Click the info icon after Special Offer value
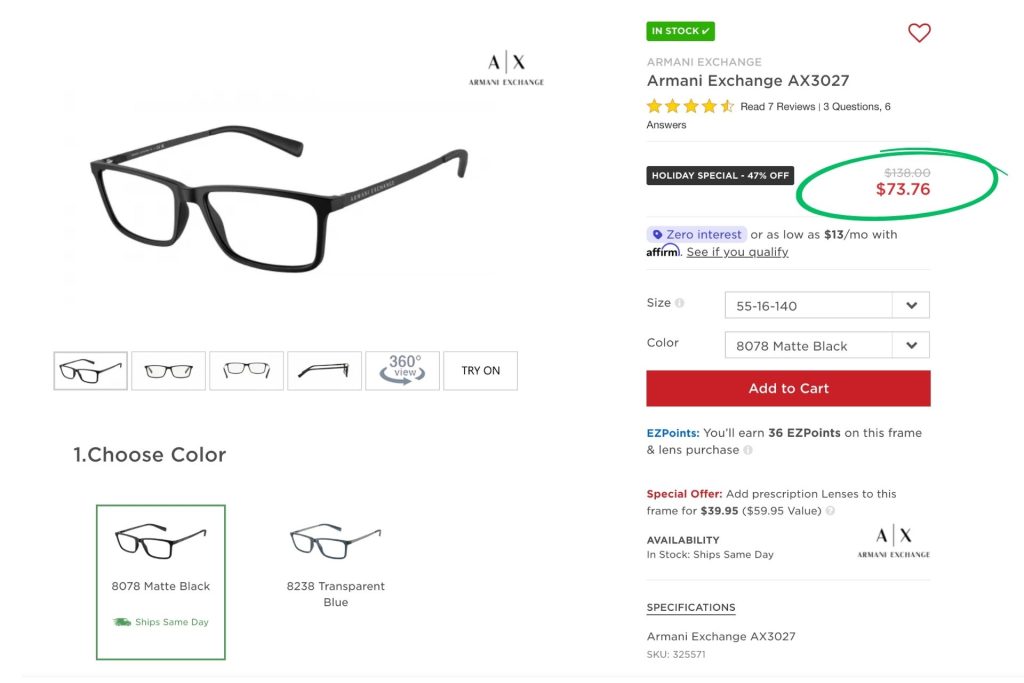Image resolution: width=1024 pixels, height=683 pixels. [829, 511]
